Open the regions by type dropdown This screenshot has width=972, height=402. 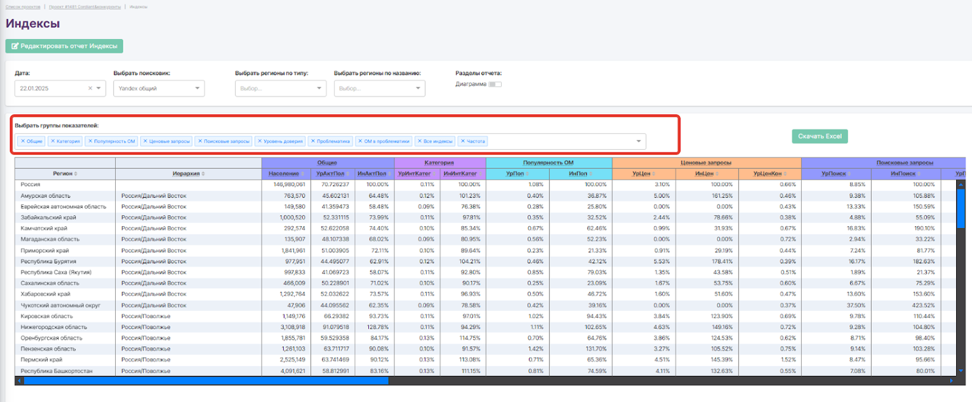coord(279,88)
